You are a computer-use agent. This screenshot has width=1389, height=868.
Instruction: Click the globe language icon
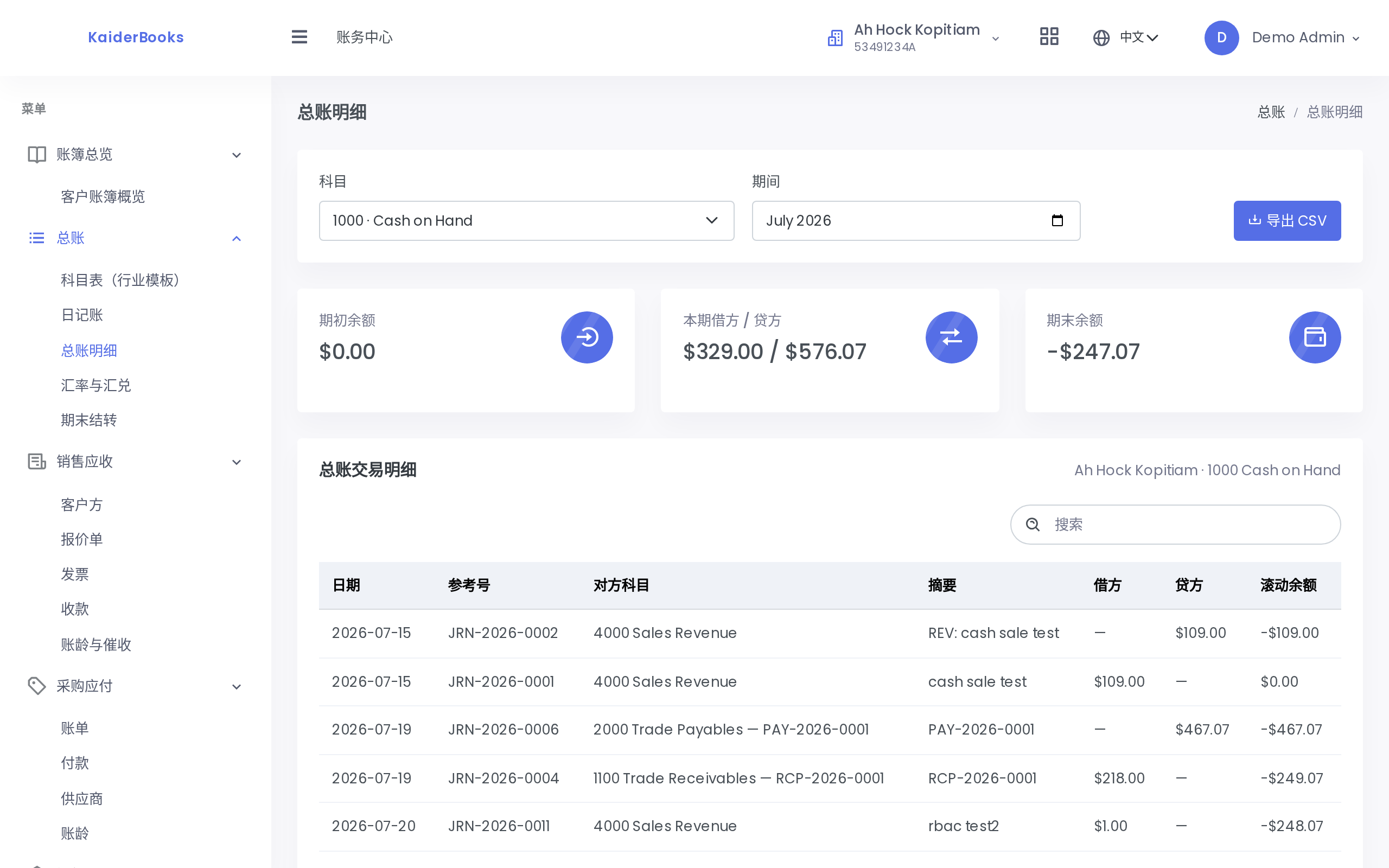point(1101,38)
